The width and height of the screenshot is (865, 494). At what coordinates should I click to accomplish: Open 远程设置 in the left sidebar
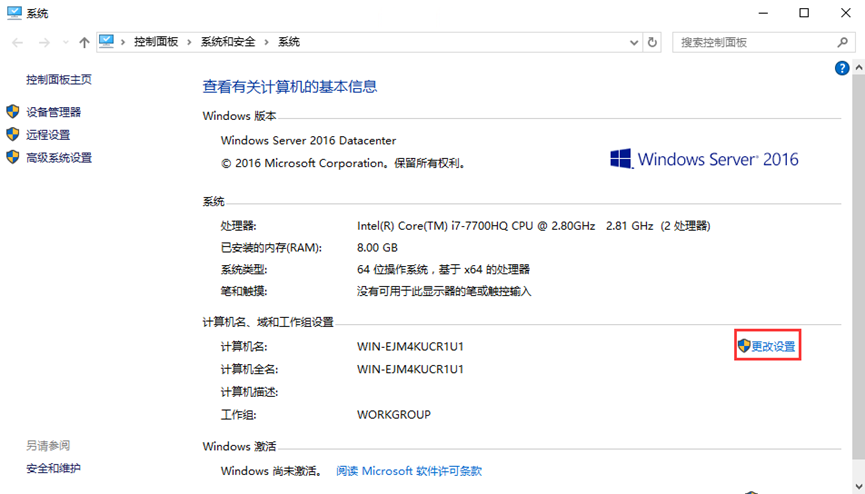[x=48, y=135]
